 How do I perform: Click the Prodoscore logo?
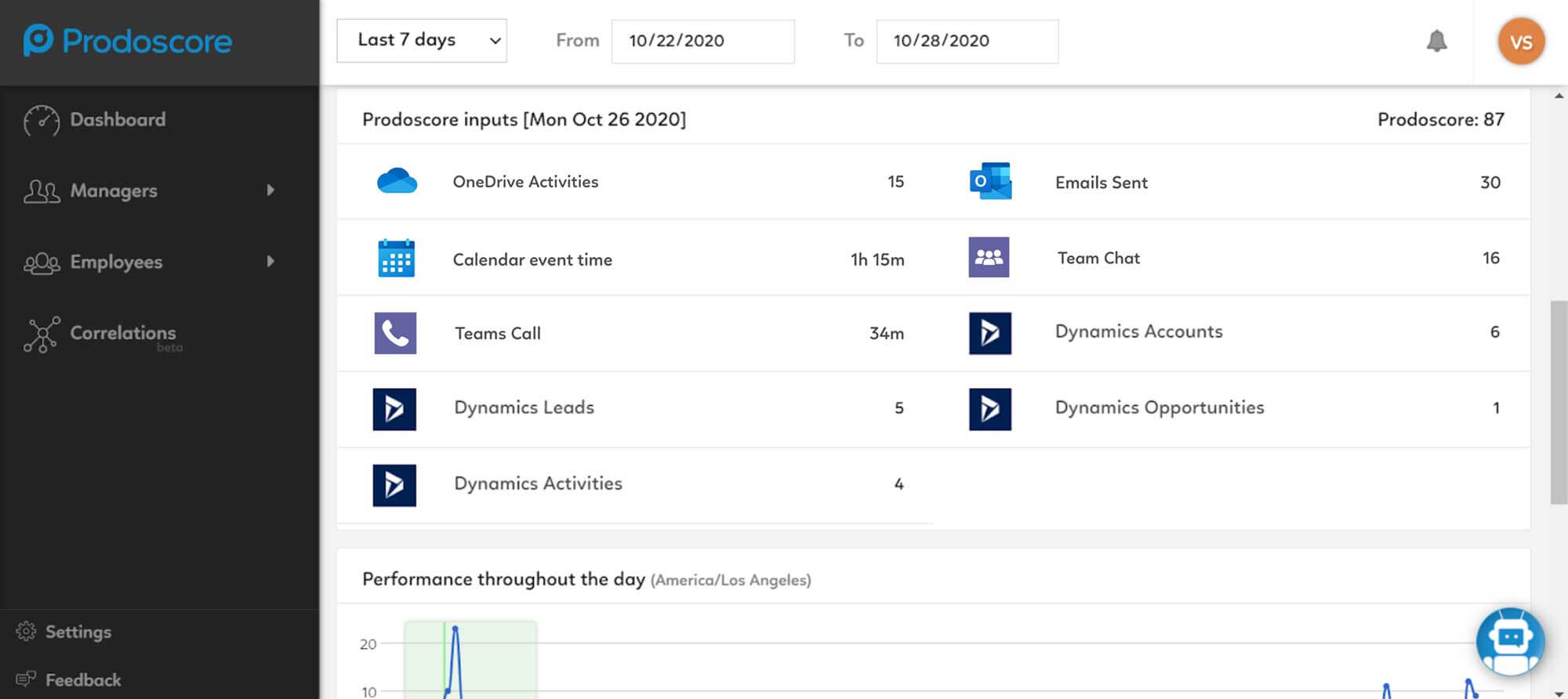point(128,41)
